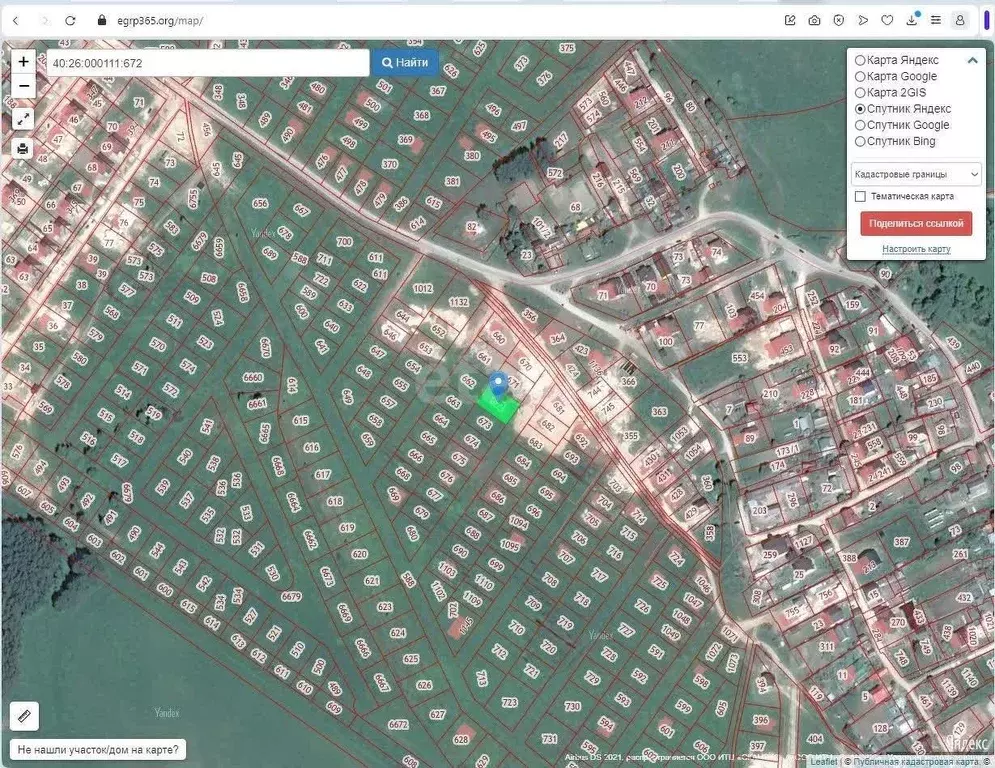Click the cadastral number search field
Viewport: 995px width, 768px height.
tap(208, 63)
